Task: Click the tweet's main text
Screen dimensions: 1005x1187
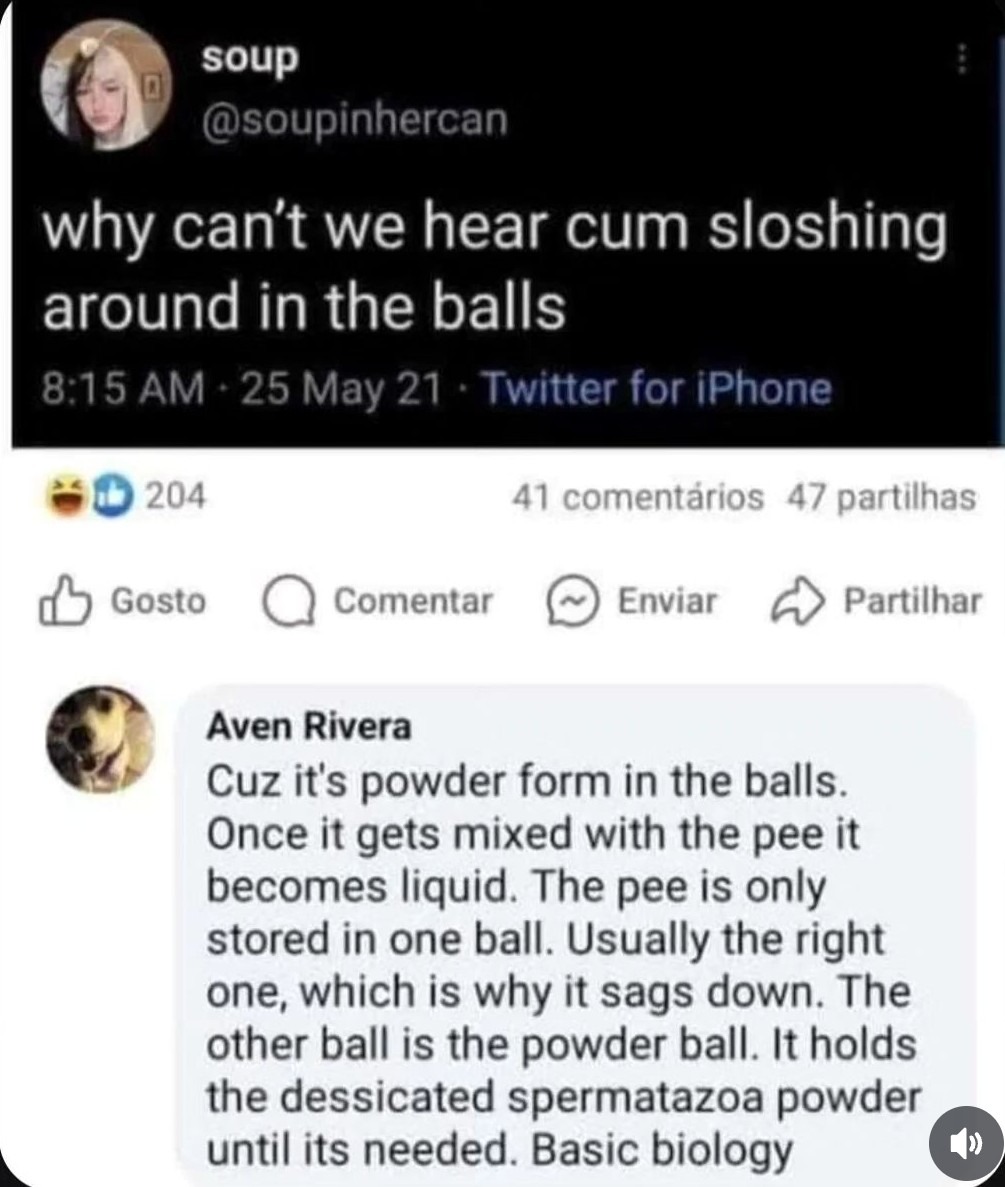Action: pos(490,266)
